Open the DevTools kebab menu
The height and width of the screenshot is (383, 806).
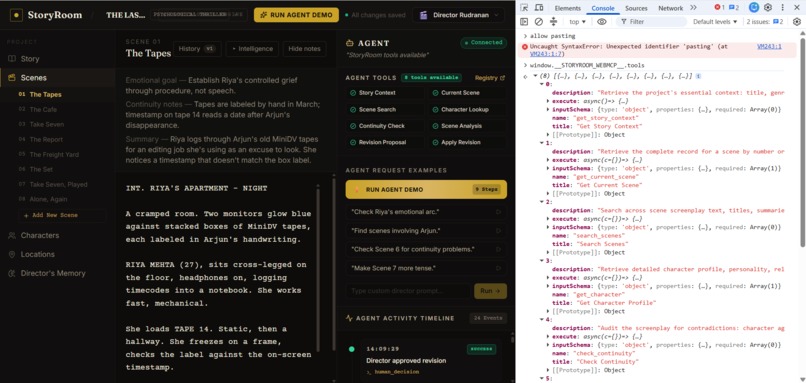pyautogui.click(x=783, y=8)
